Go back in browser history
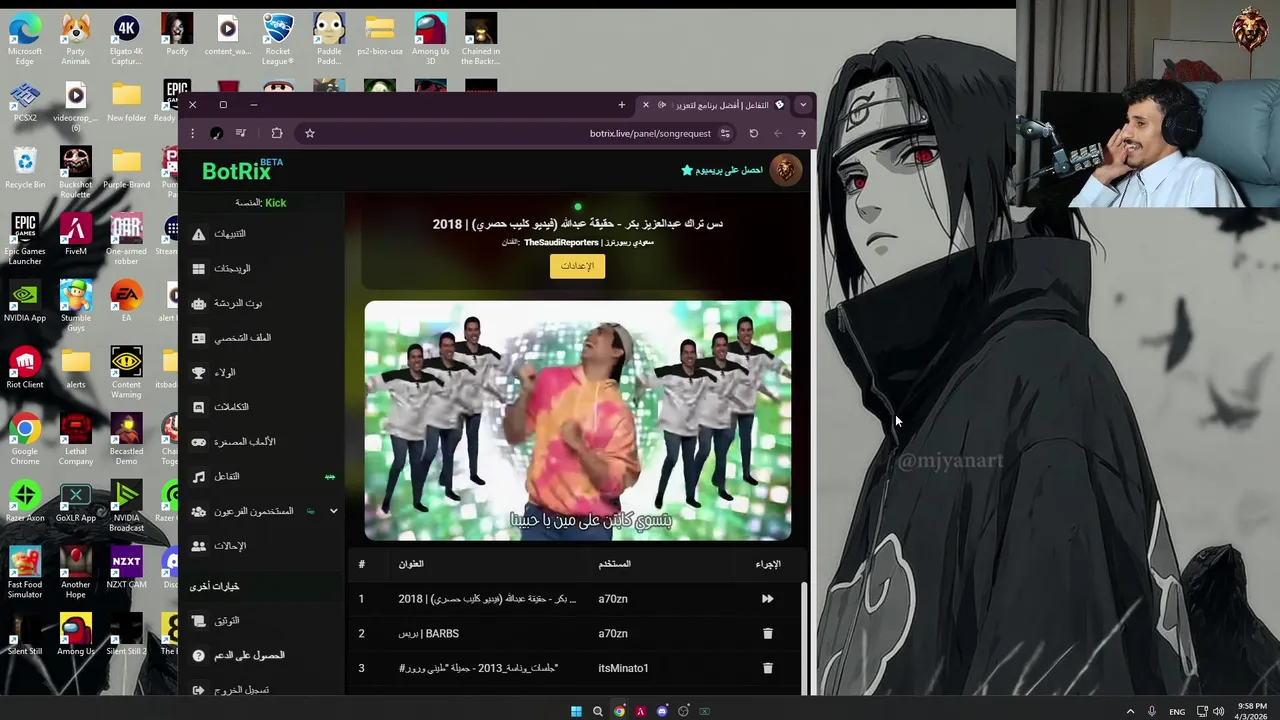The width and height of the screenshot is (1280, 720). (801, 133)
